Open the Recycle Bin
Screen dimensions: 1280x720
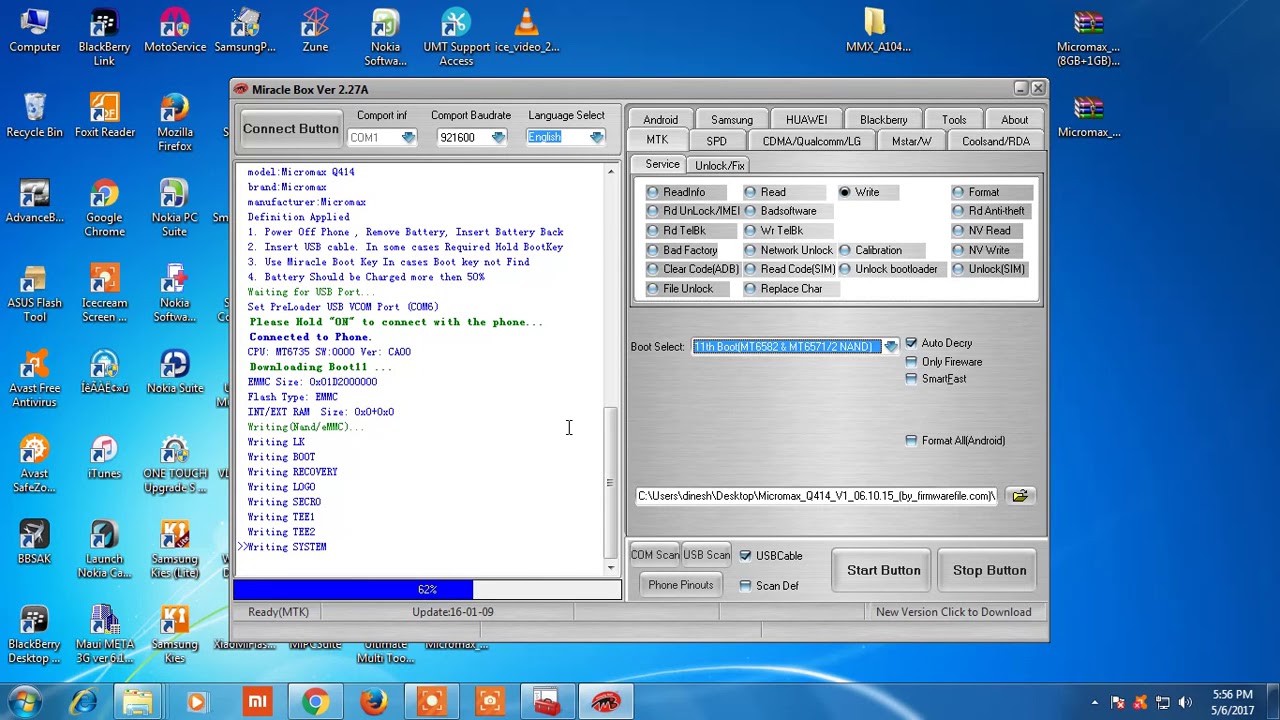coord(35,115)
